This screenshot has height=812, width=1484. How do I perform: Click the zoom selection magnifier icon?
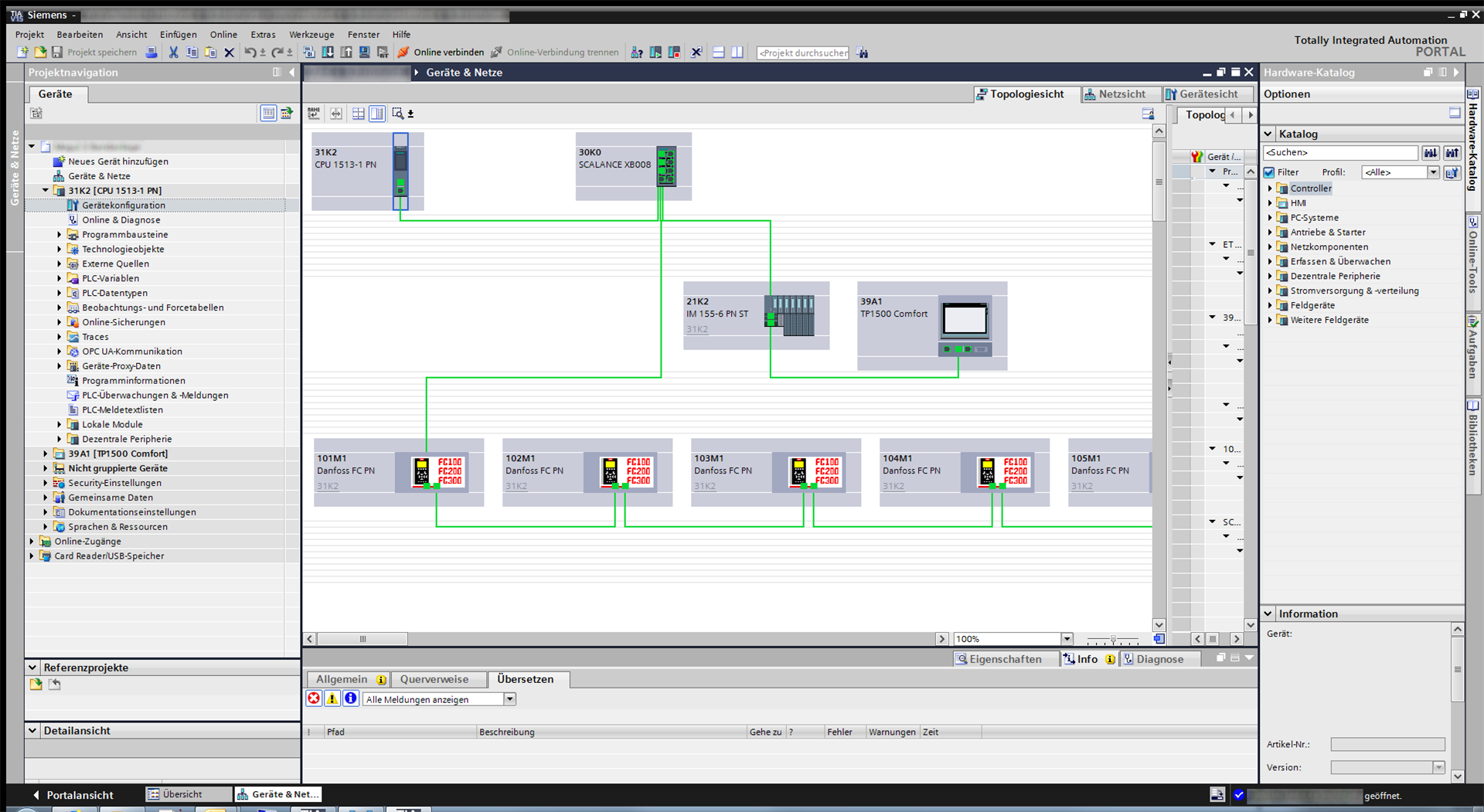coord(397,114)
